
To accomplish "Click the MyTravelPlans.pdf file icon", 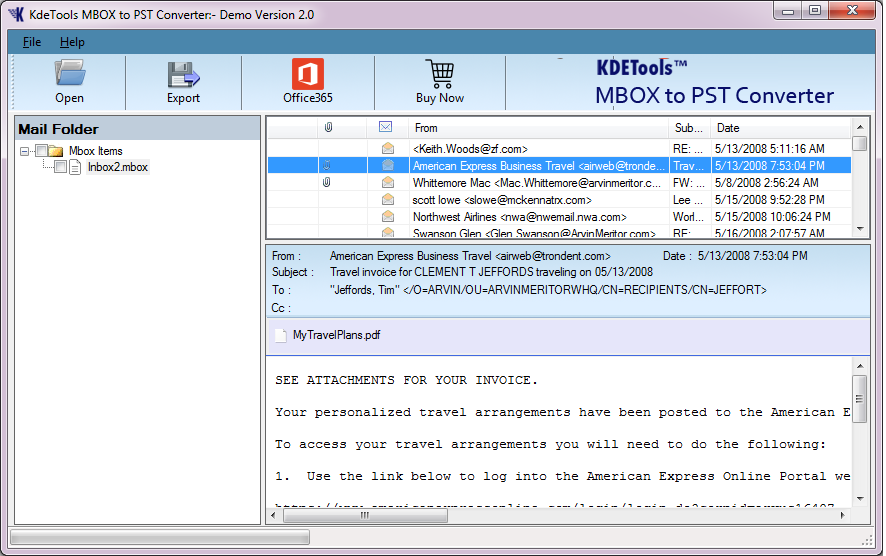I will [280, 336].
